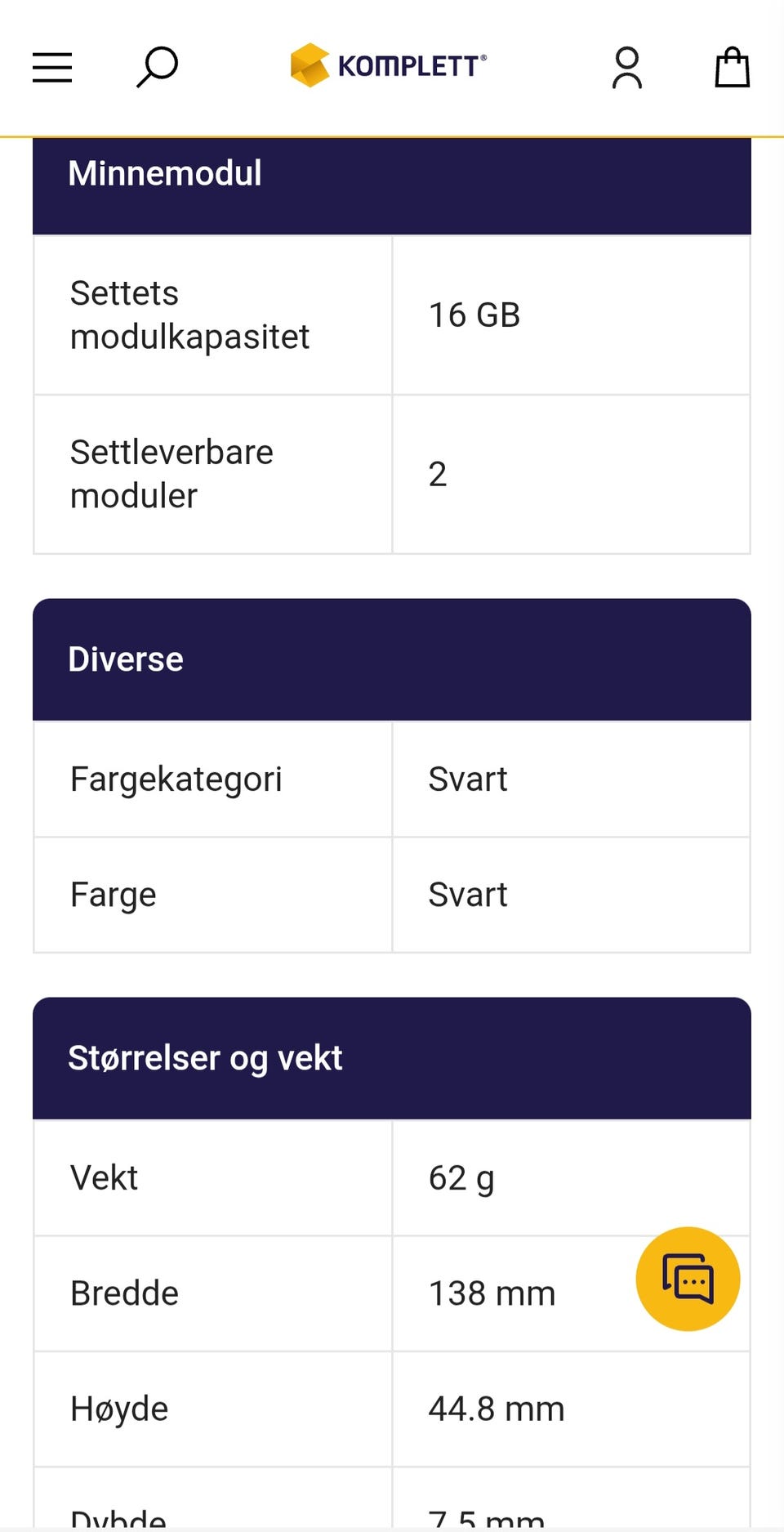The height and width of the screenshot is (1532, 784).
Task: Open the user account profile icon
Action: click(x=626, y=67)
